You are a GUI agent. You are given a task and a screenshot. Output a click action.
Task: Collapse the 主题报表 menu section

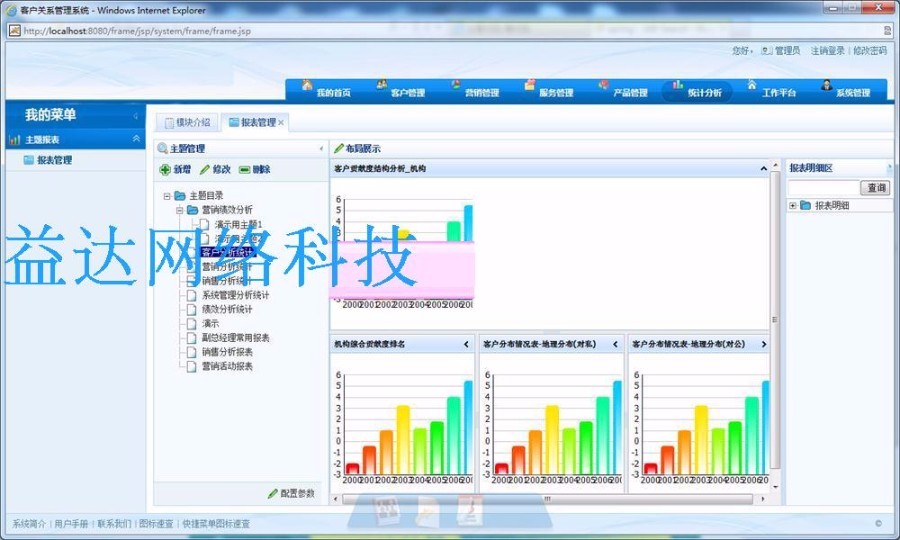136,139
